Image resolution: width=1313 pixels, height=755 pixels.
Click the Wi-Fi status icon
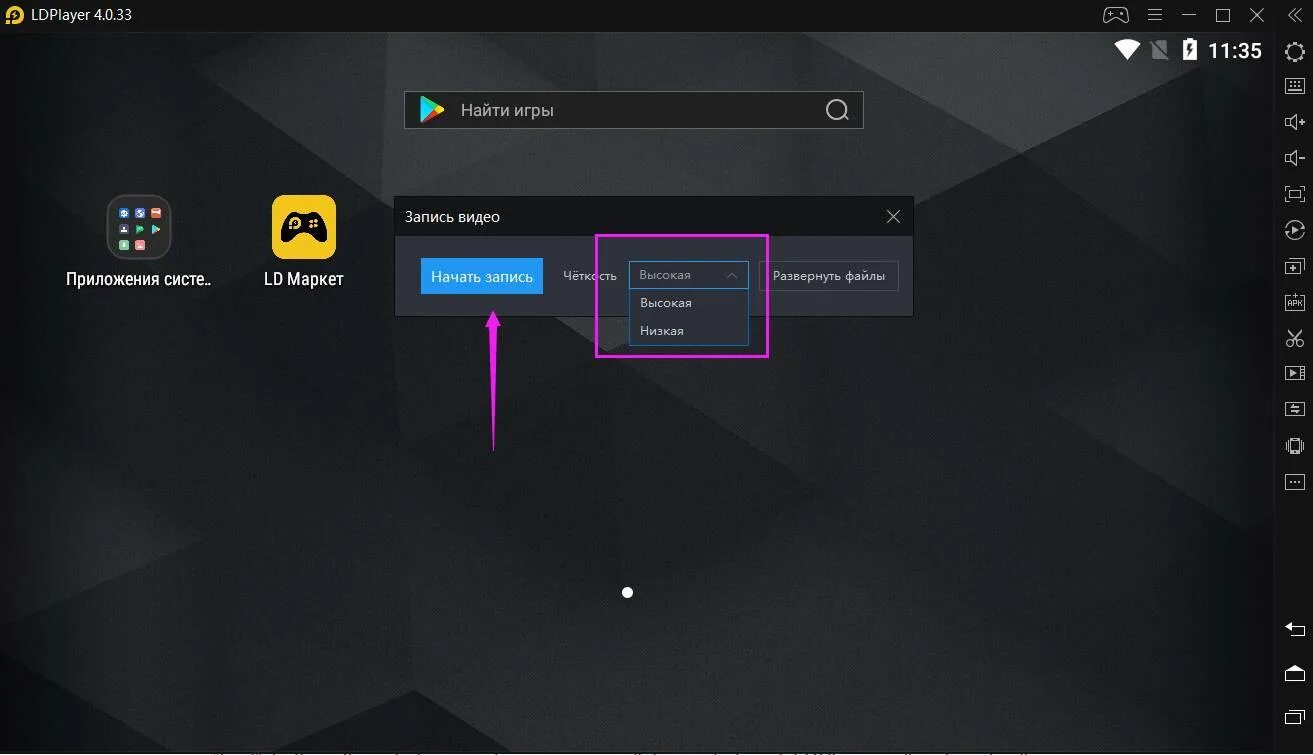pyautogui.click(x=1127, y=50)
